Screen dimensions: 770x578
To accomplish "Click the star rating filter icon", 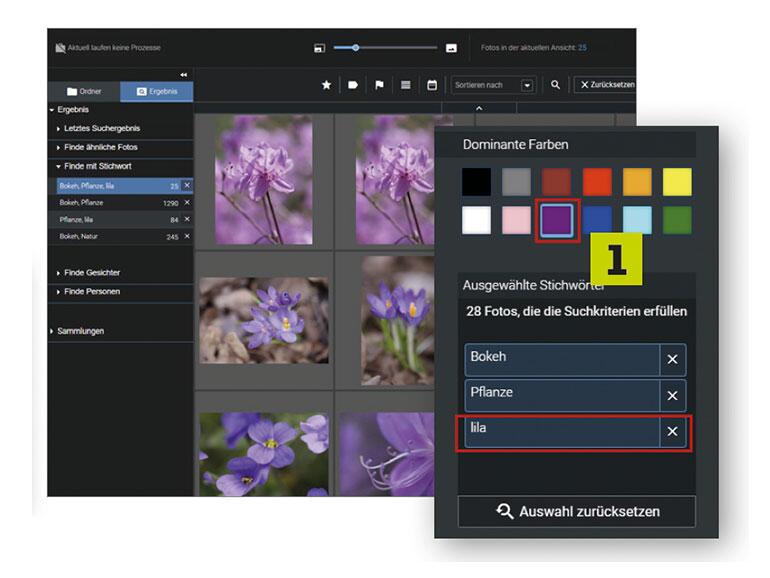I will click(x=326, y=86).
